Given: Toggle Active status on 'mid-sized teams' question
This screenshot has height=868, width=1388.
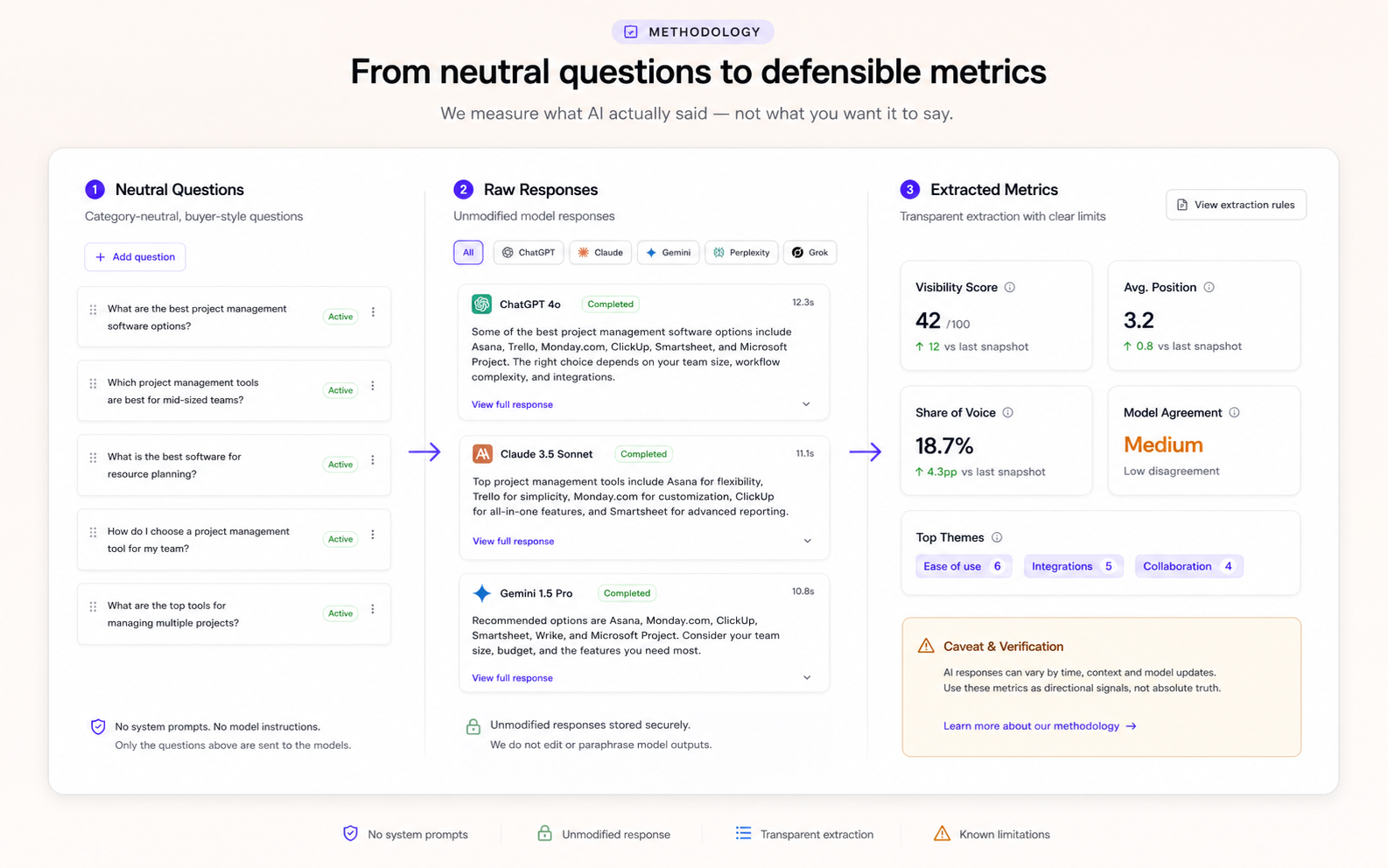Looking at the screenshot, I should click(x=340, y=390).
